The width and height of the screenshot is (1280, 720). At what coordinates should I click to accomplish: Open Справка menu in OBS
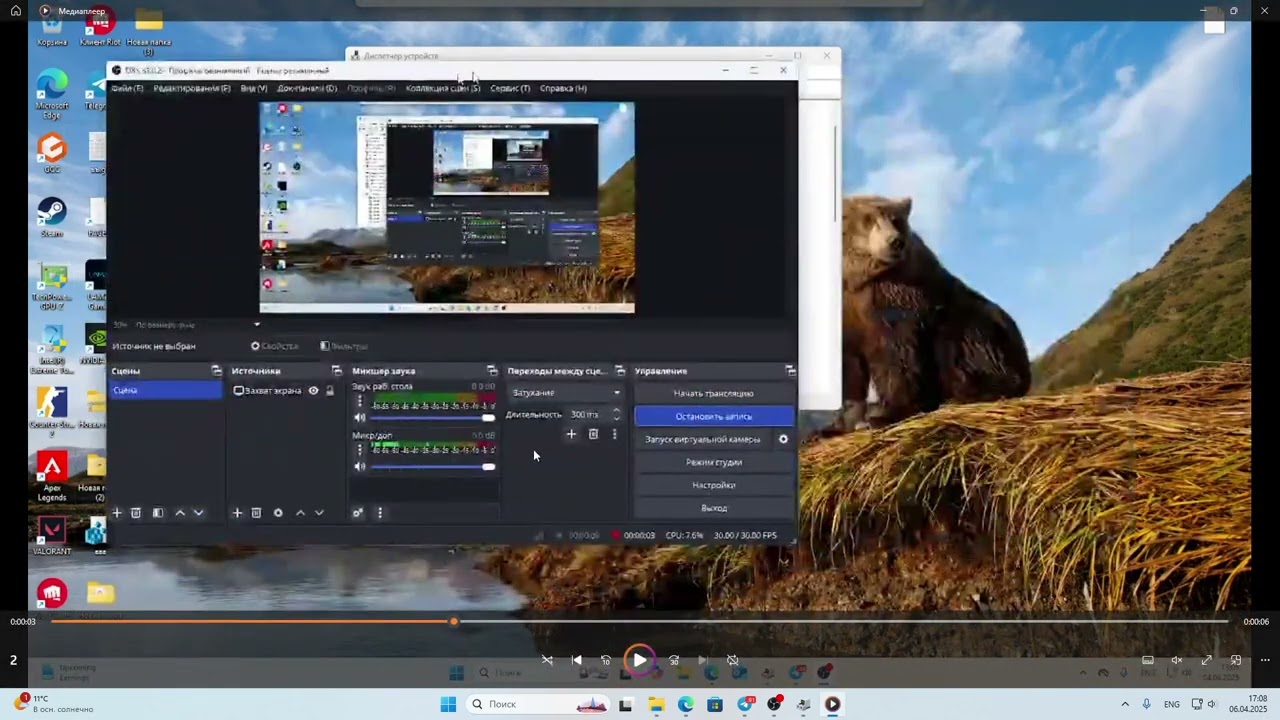pyautogui.click(x=563, y=88)
